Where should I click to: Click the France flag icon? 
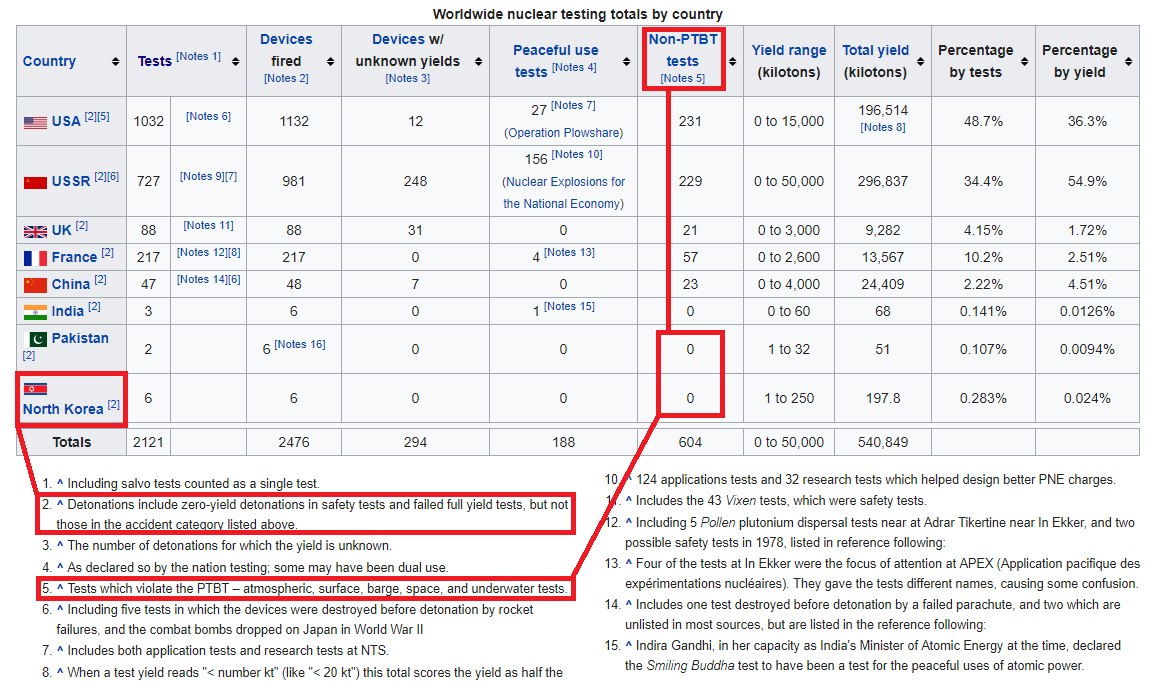click(x=35, y=258)
